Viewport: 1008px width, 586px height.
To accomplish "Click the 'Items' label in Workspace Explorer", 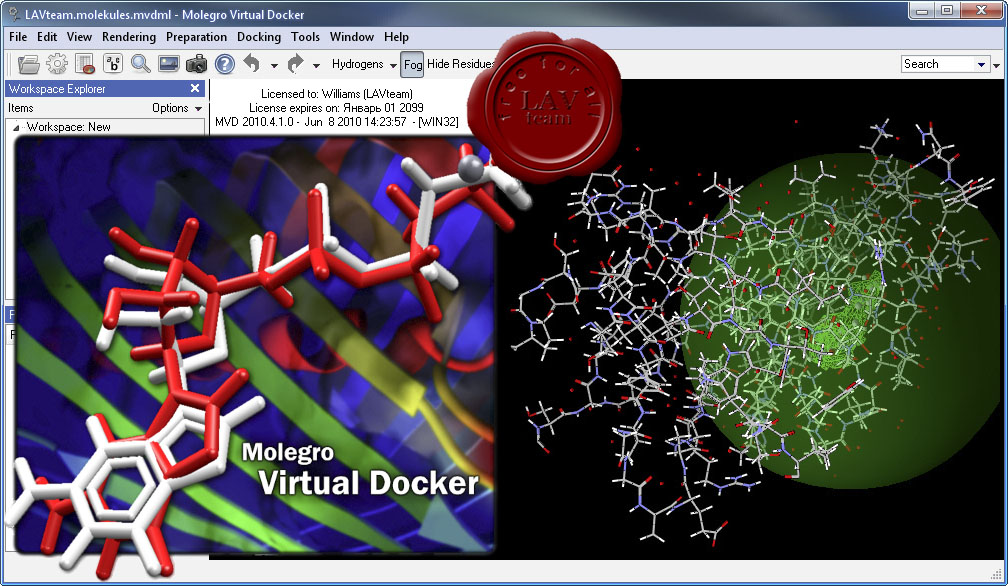I will pos(21,108).
